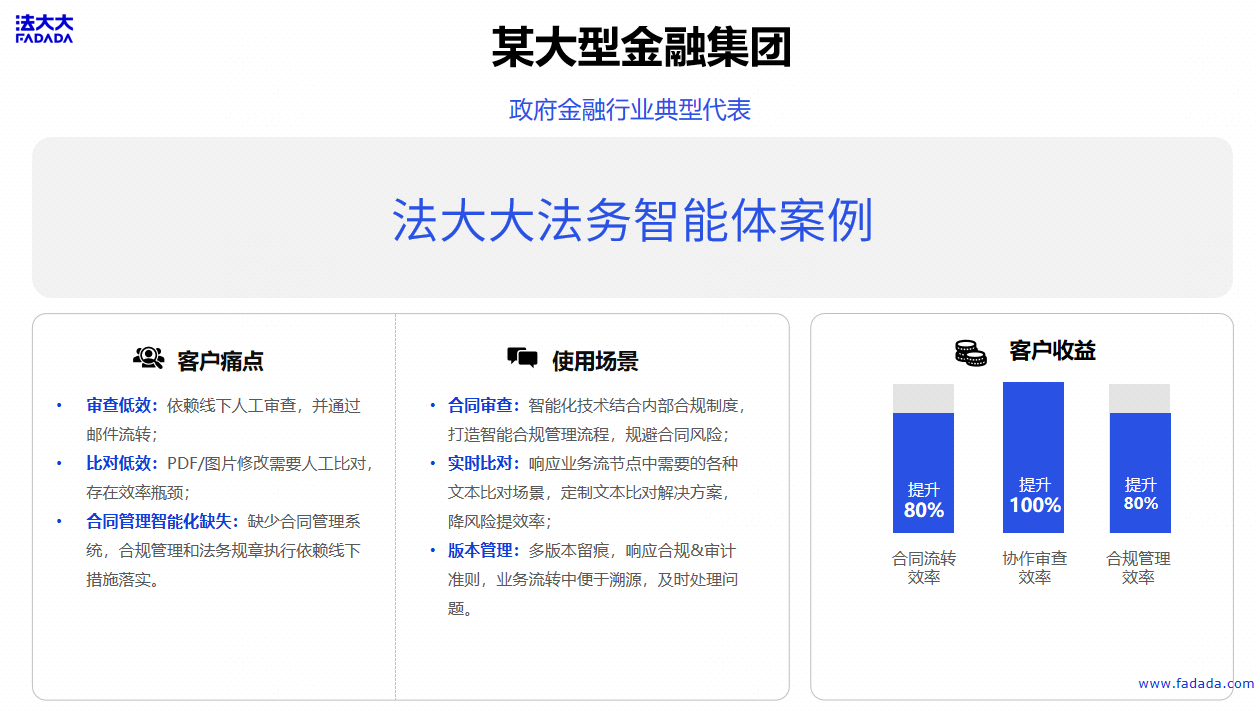Click the FADADA logo
Screen dimensions: 1256x711
44,29
